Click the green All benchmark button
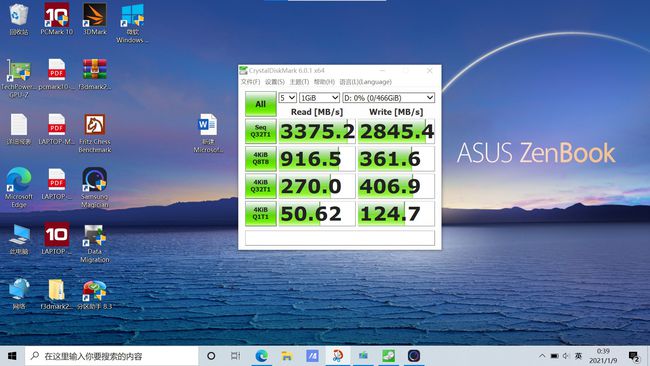 click(260, 104)
